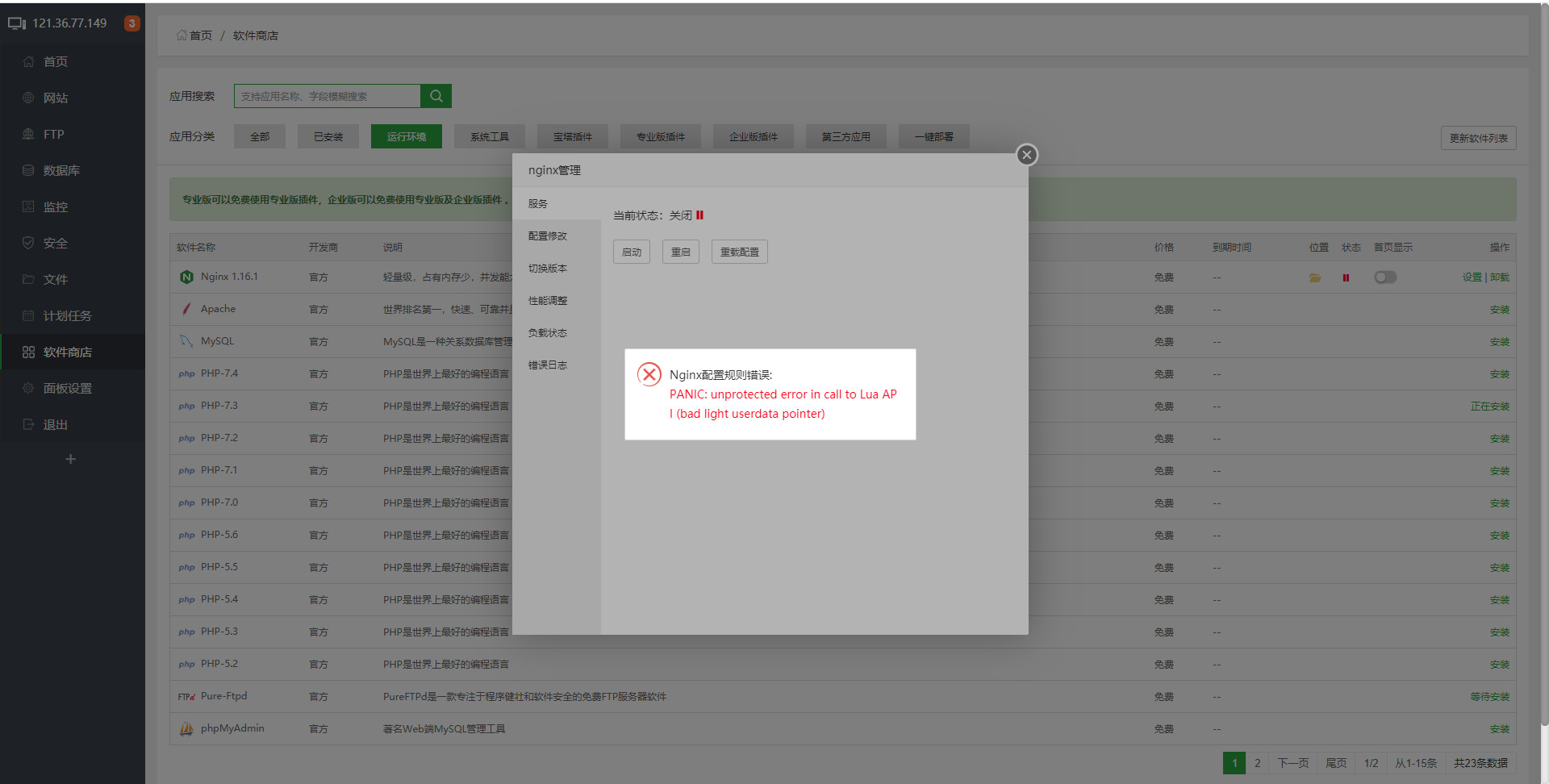Select 配置修改 tab in nginx dialog
Image resolution: width=1549 pixels, height=784 pixels.
point(548,236)
